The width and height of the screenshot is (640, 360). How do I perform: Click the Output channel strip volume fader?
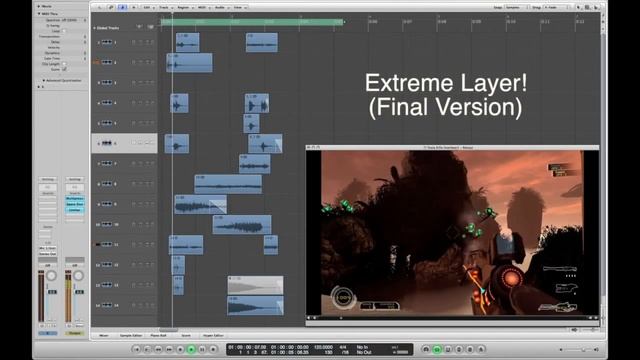[79, 292]
